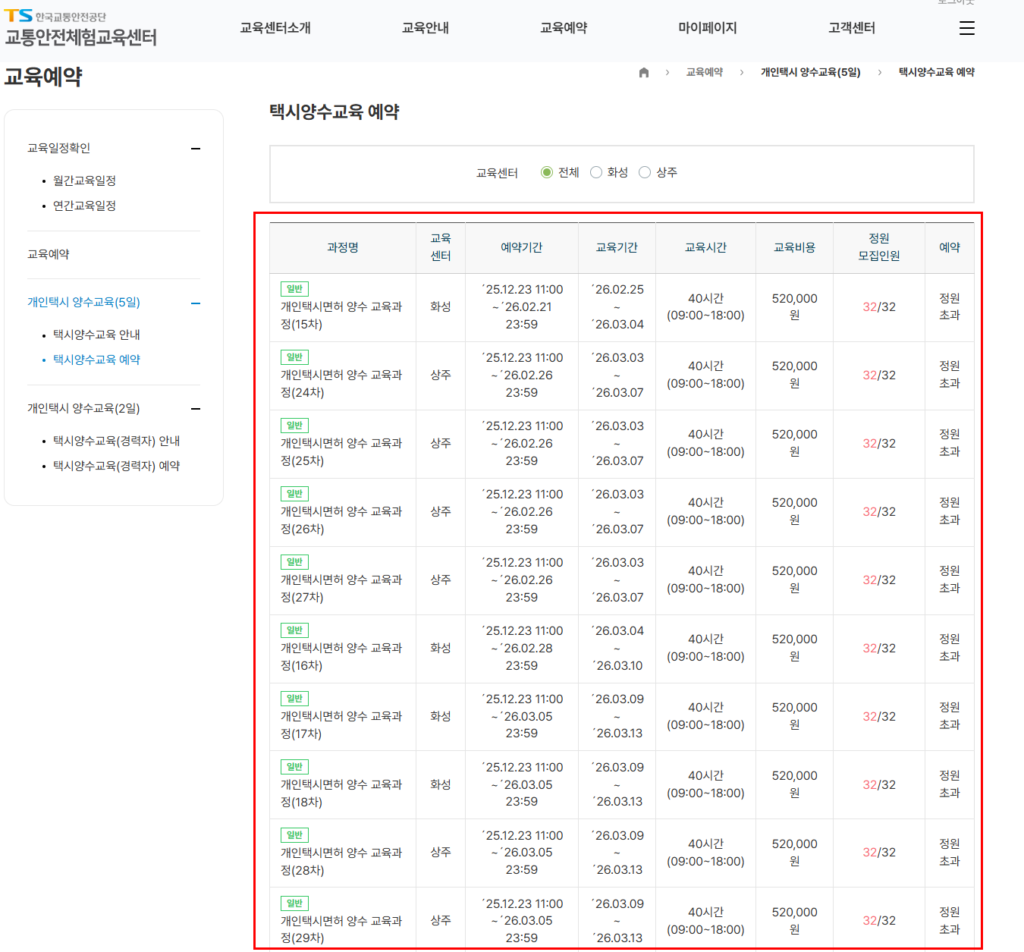Open the 고객센터 top menu

(851, 28)
